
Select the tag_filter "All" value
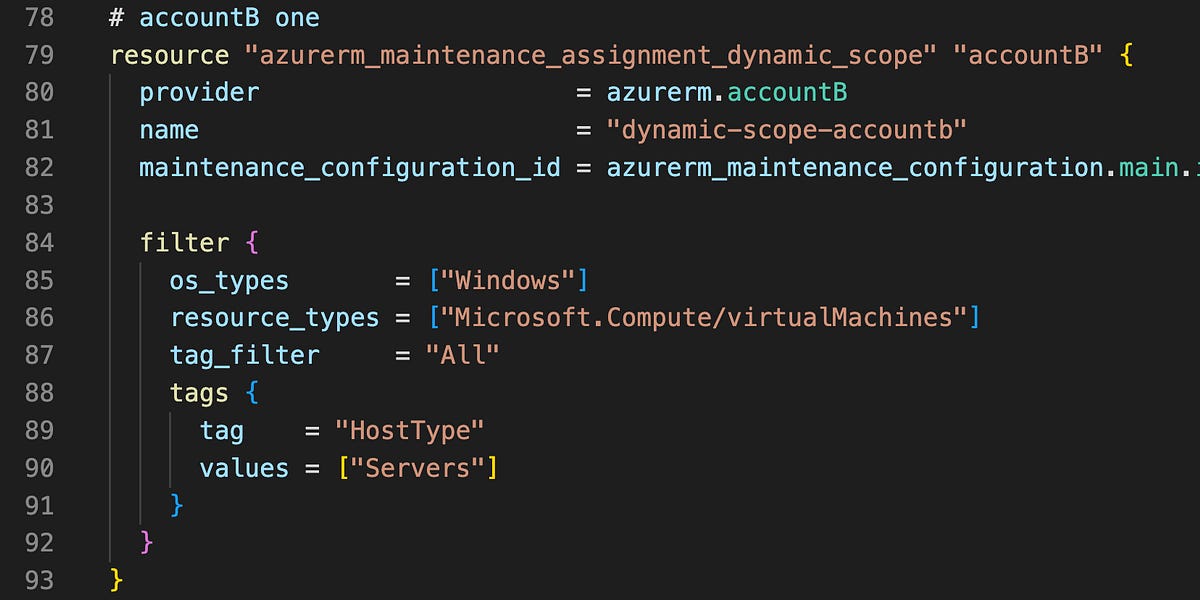pos(463,355)
